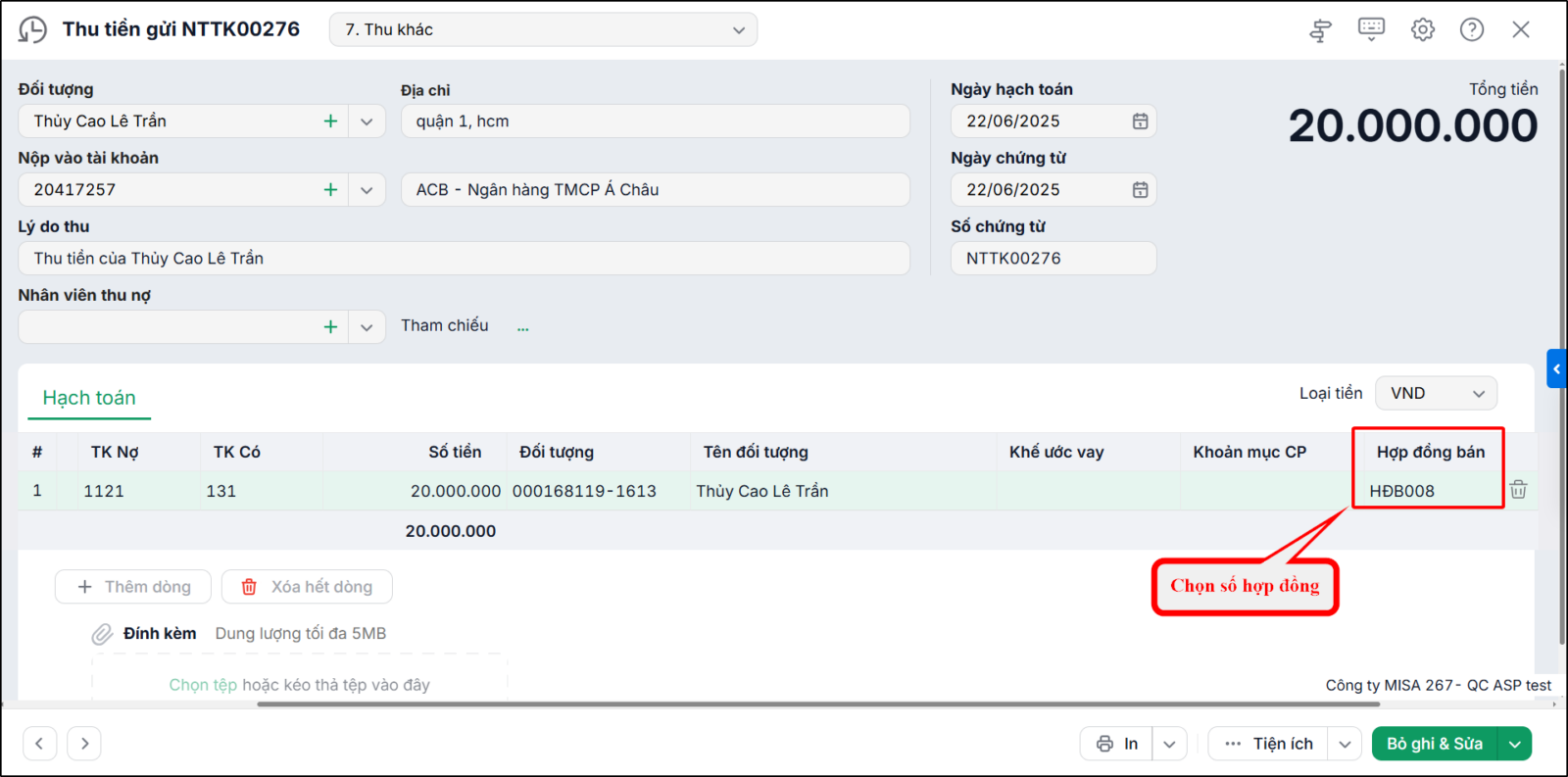The image size is (1568, 777).
Task: Add new bank account with plus icon
Action: click(330, 190)
